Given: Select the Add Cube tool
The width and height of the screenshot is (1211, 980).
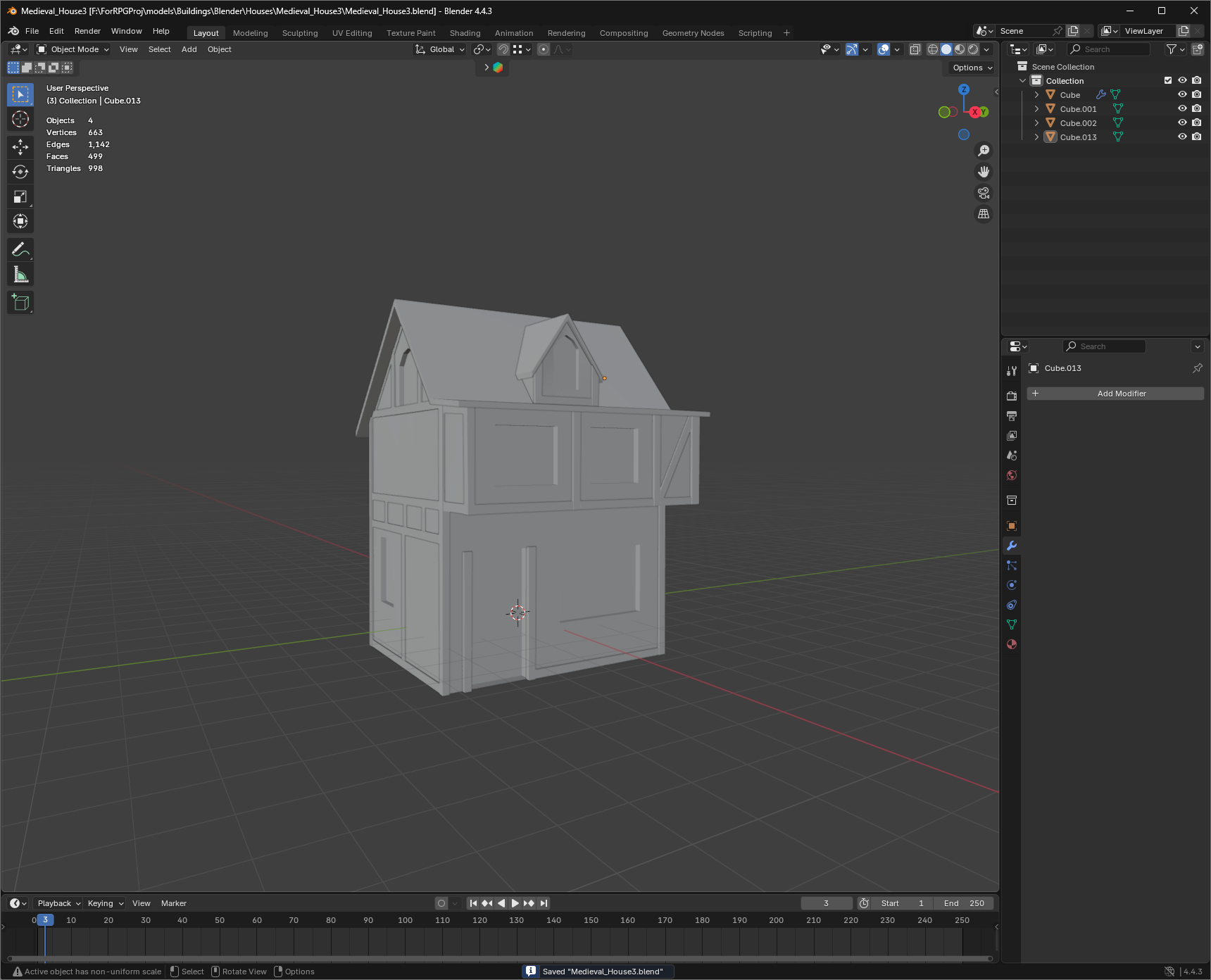Looking at the screenshot, I should click(x=20, y=303).
